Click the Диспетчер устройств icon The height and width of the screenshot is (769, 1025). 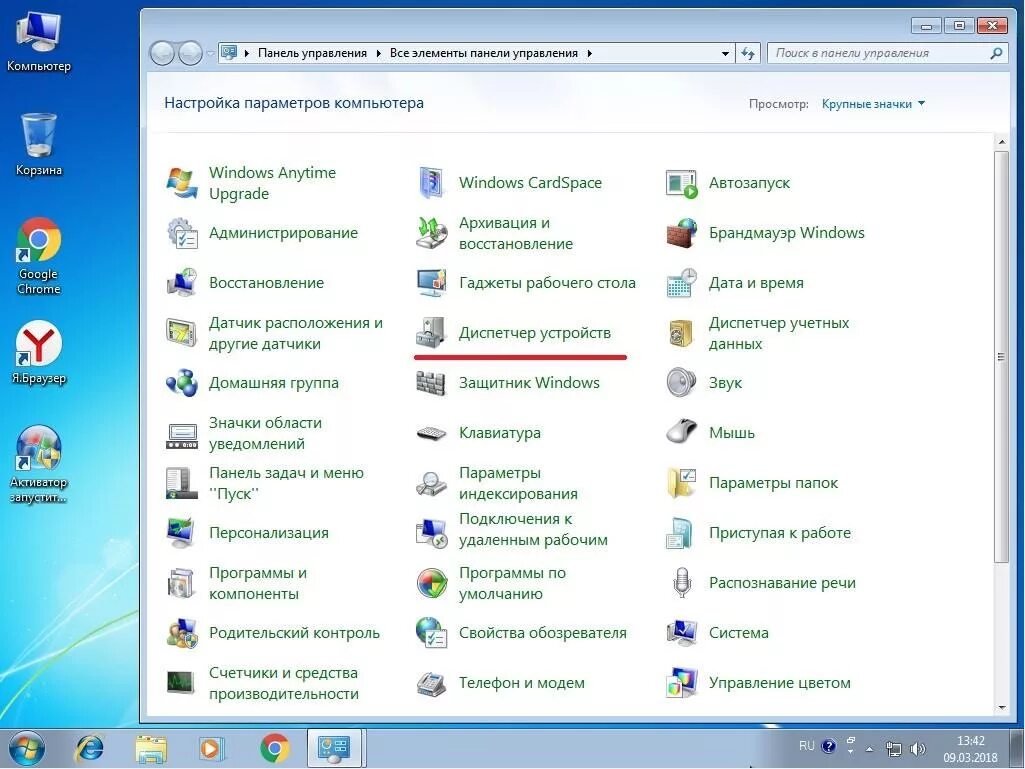click(431, 333)
